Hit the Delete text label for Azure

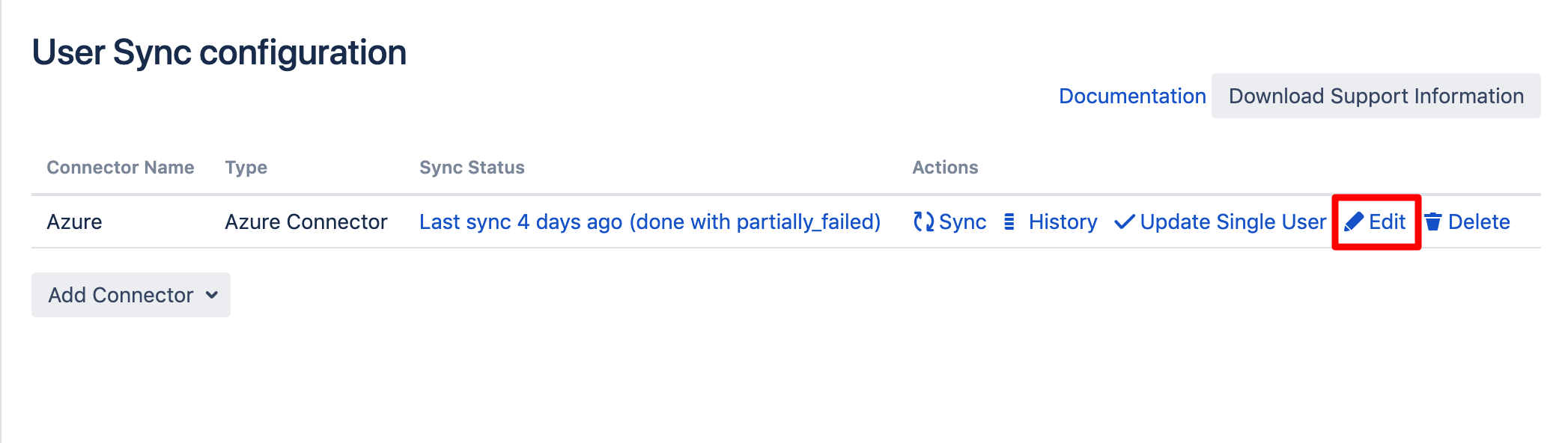tap(1479, 221)
